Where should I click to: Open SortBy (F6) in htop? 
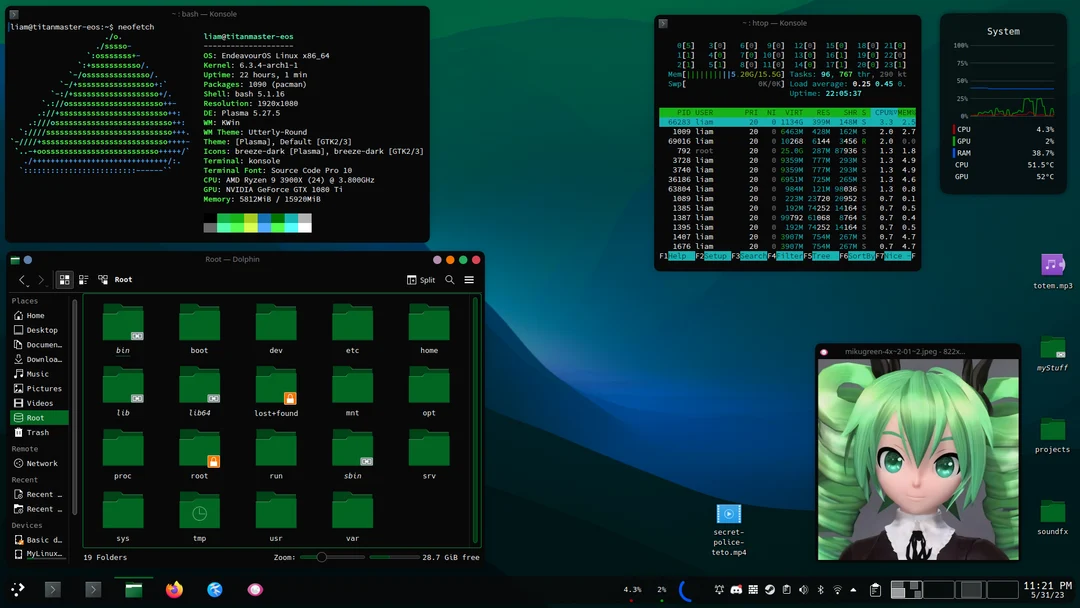857,257
